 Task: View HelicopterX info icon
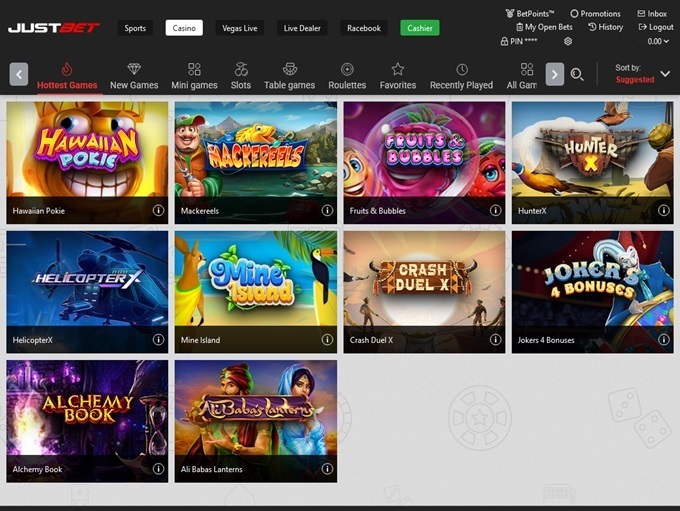tap(158, 340)
